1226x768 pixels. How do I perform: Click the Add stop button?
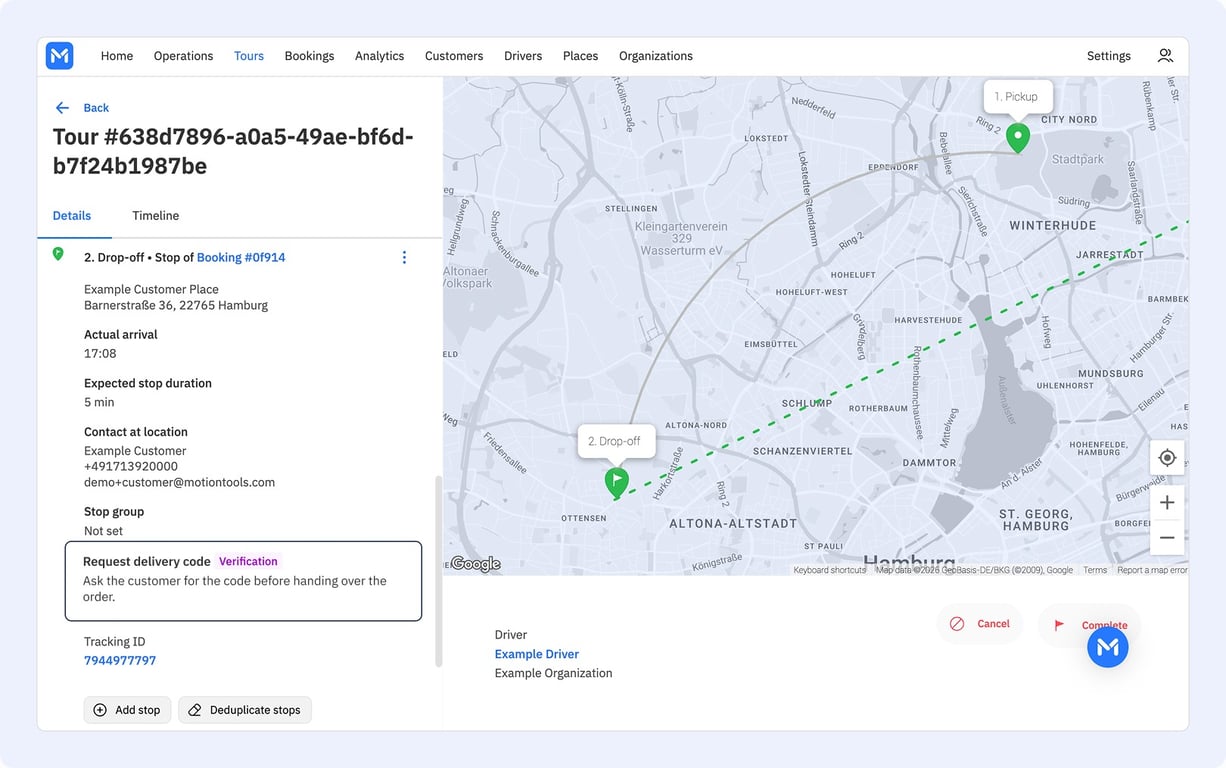[x=127, y=710]
